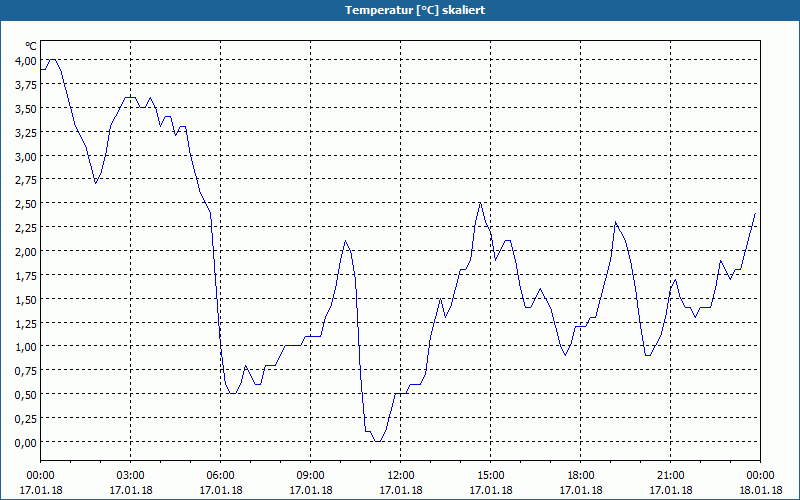Click the 18.01.18 date label

point(760,490)
